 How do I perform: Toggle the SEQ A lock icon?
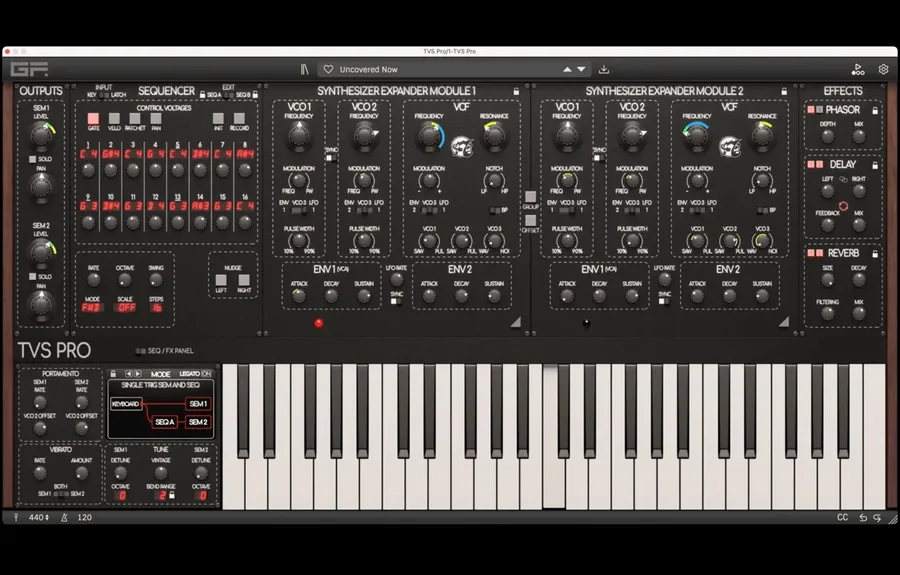click(202, 94)
